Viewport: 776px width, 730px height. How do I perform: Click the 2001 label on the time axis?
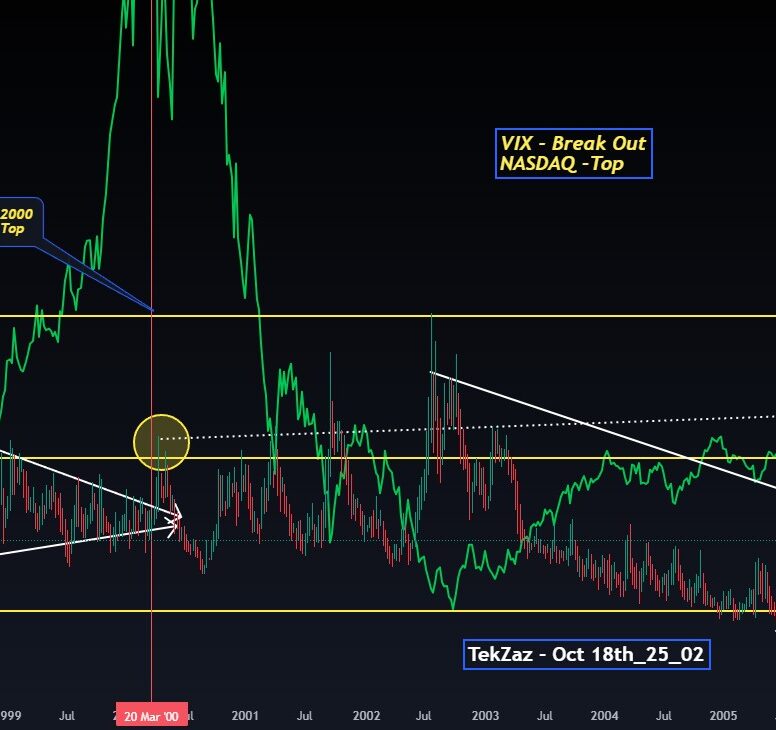245,716
